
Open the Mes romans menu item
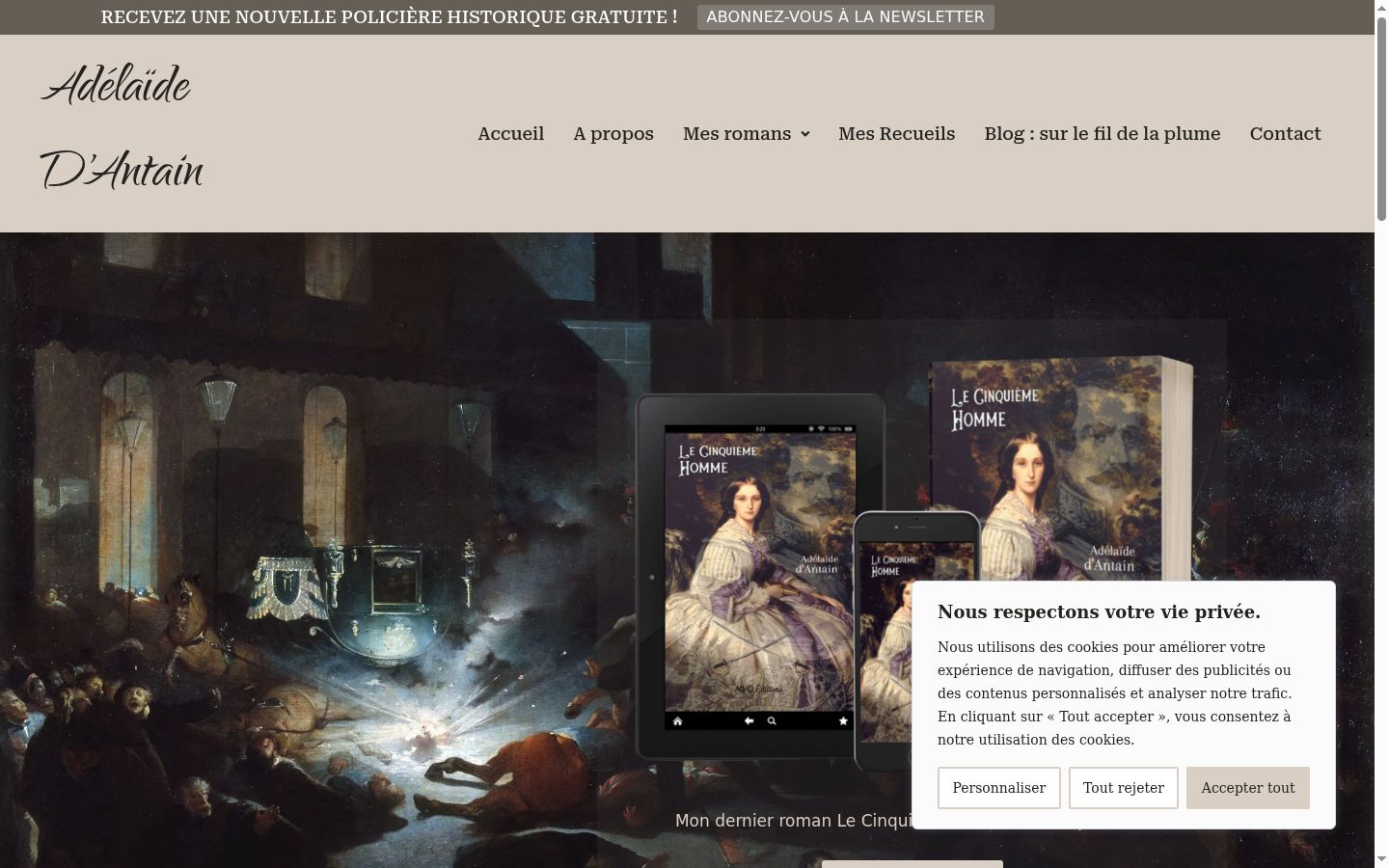pyautogui.click(x=737, y=134)
